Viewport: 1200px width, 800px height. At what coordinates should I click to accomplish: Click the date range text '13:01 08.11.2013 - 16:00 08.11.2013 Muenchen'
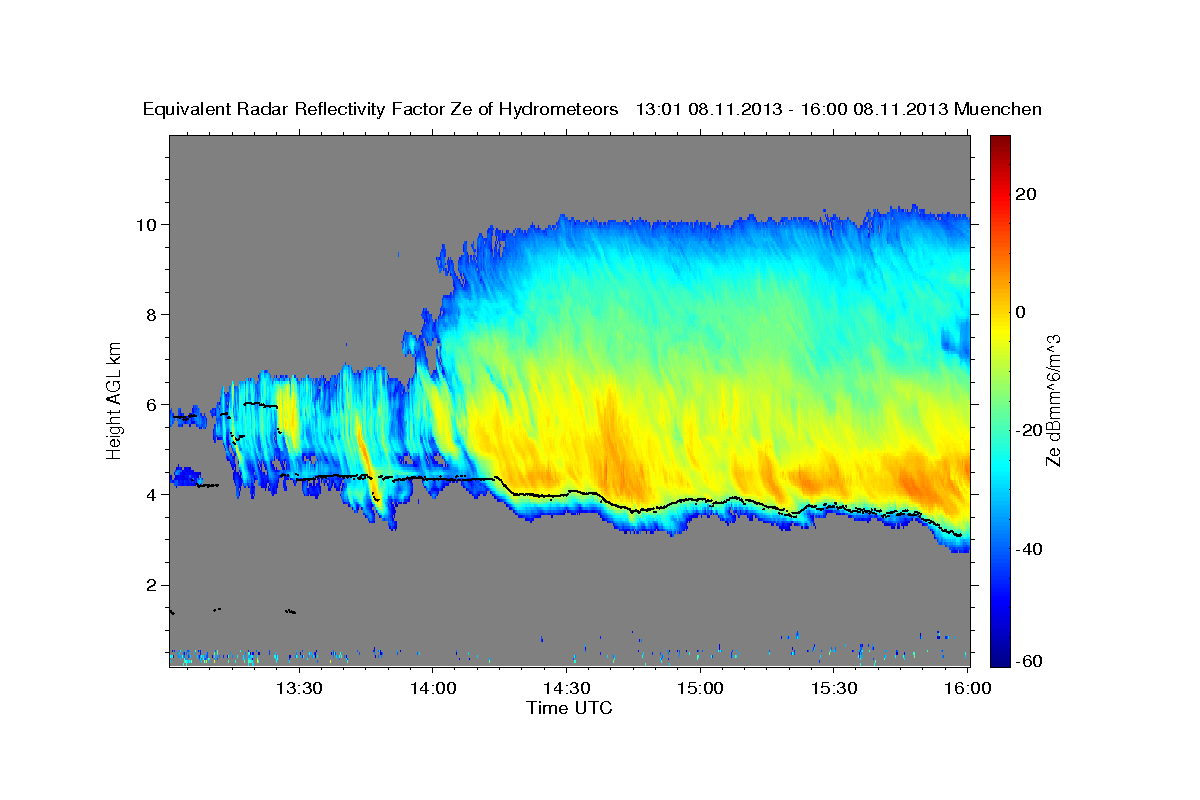click(x=839, y=109)
